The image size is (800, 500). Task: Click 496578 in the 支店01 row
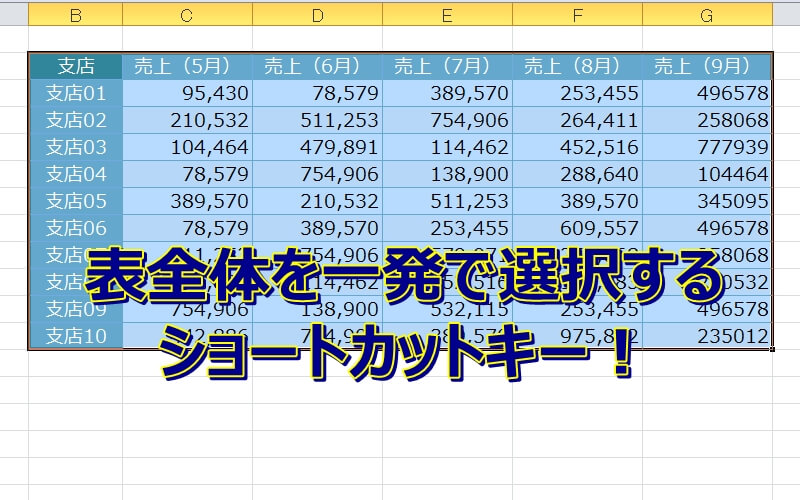[x=707, y=93]
